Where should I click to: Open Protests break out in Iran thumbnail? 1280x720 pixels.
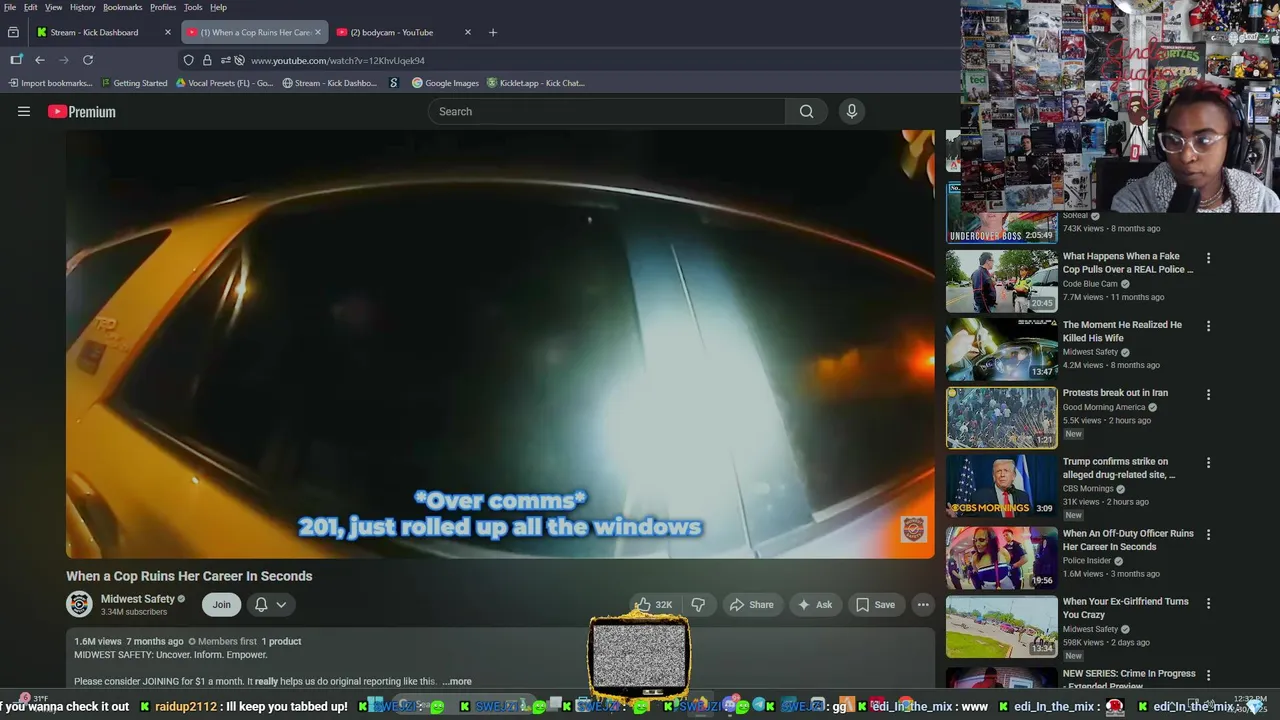[x=1001, y=417]
